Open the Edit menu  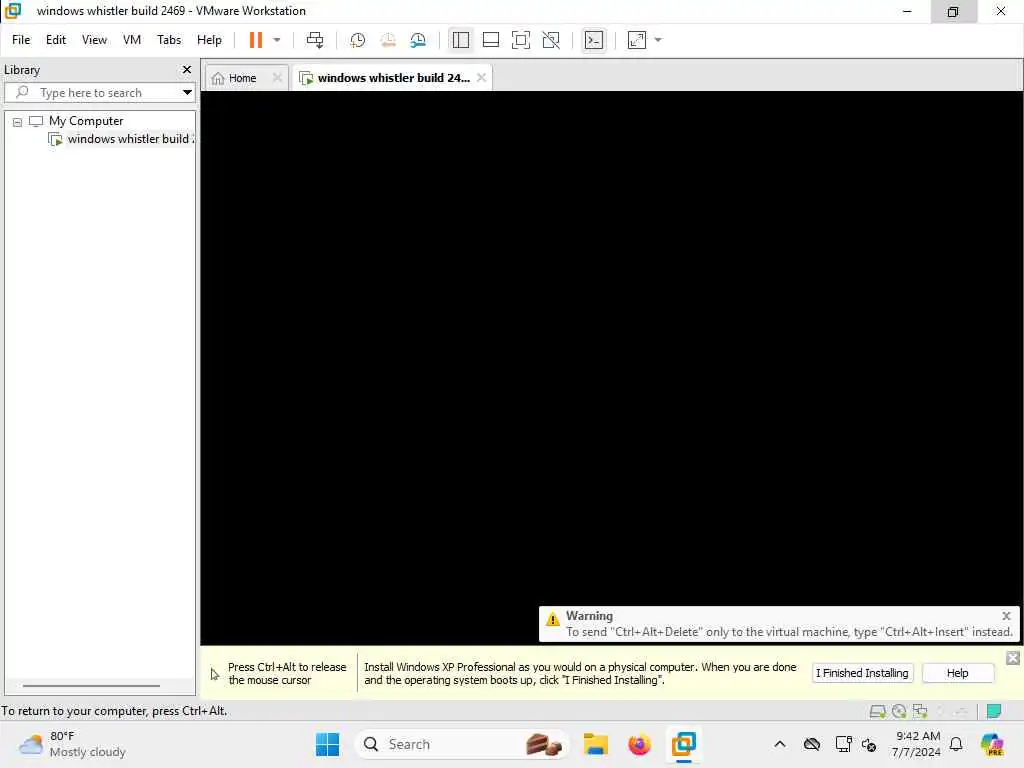(56, 40)
